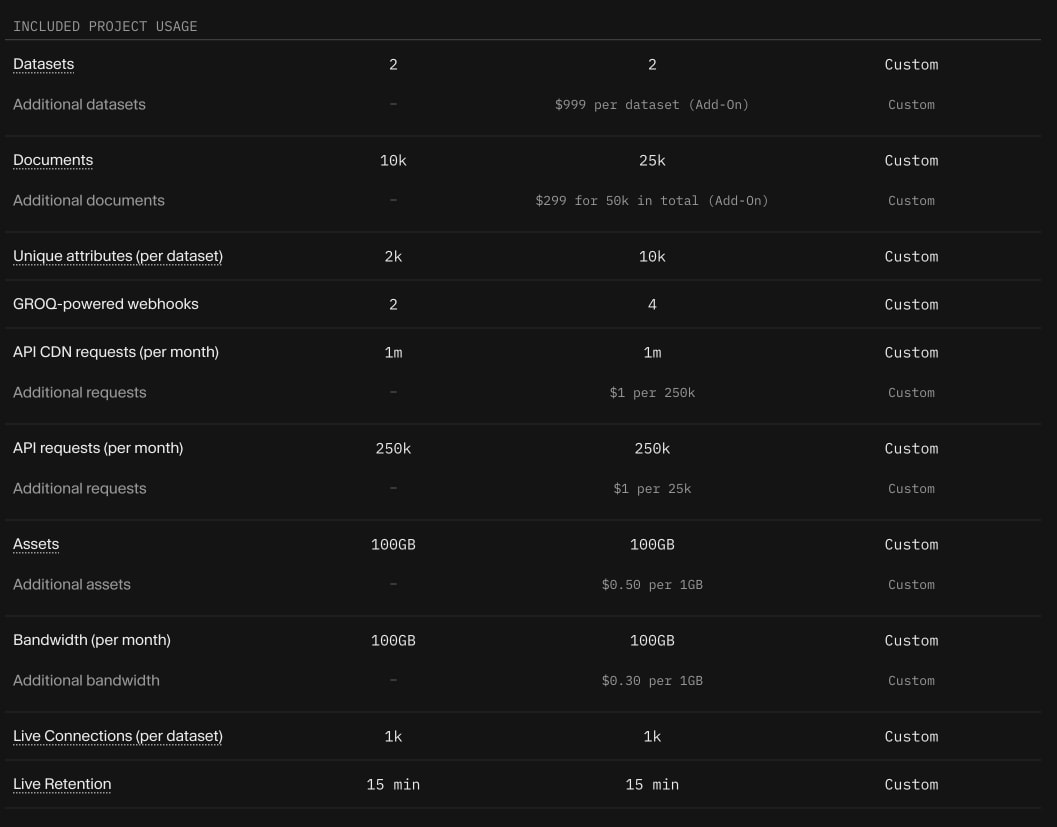Select the $1 per 25k price

pyautogui.click(x=652, y=489)
